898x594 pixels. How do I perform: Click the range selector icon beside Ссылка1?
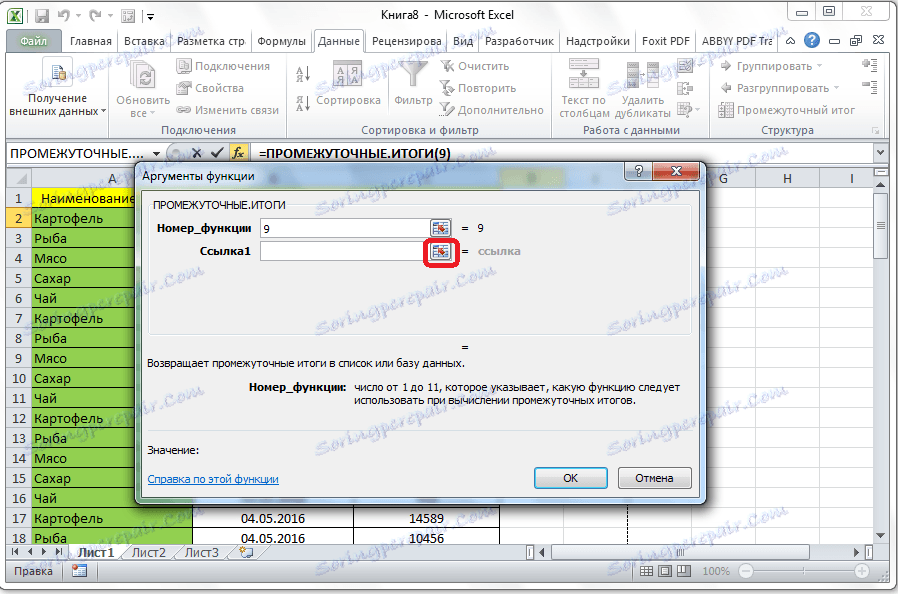pos(441,251)
